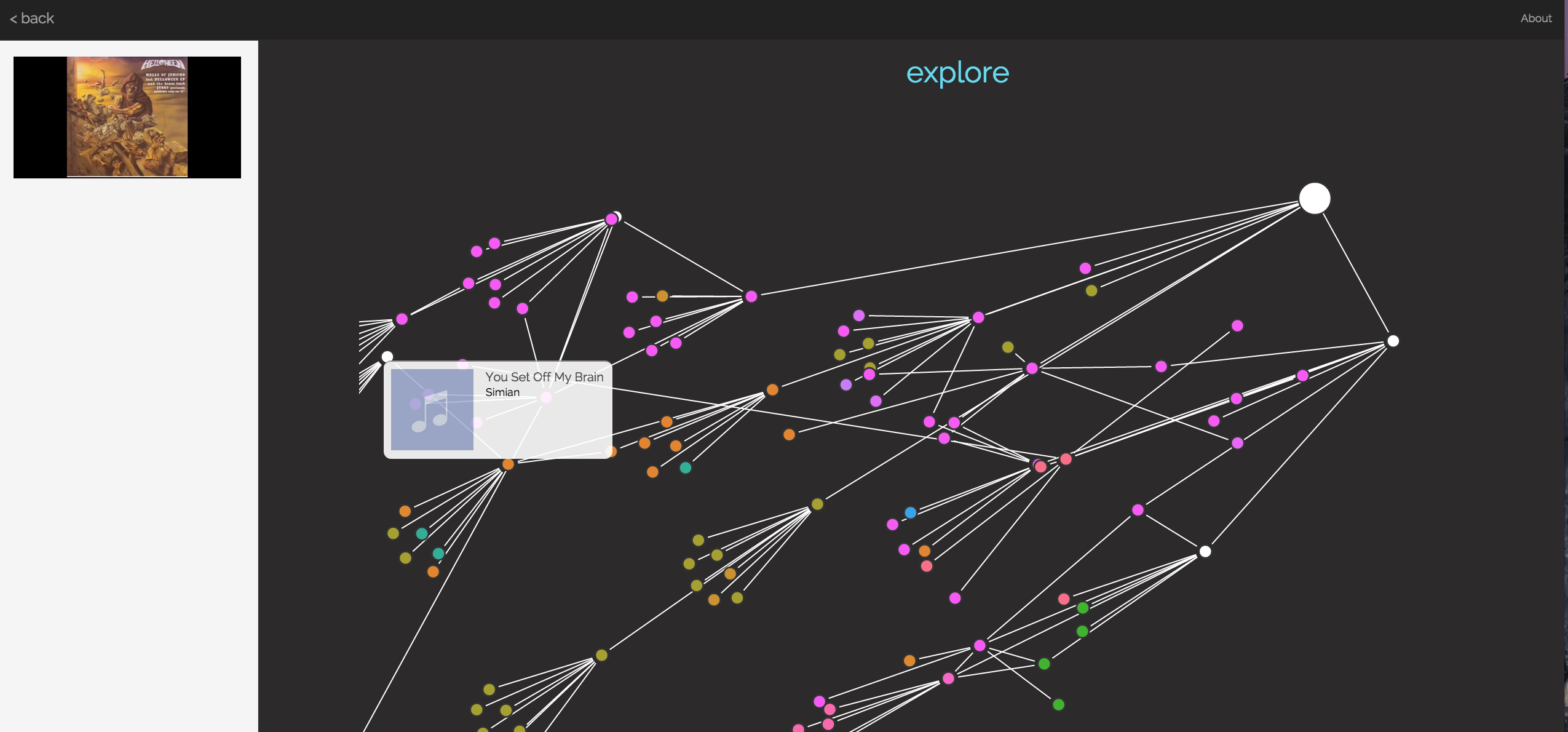The width and height of the screenshot is (1568, 732).
Task: Select the teal node beside the orange cluster
Action: (x=685, y=467)
